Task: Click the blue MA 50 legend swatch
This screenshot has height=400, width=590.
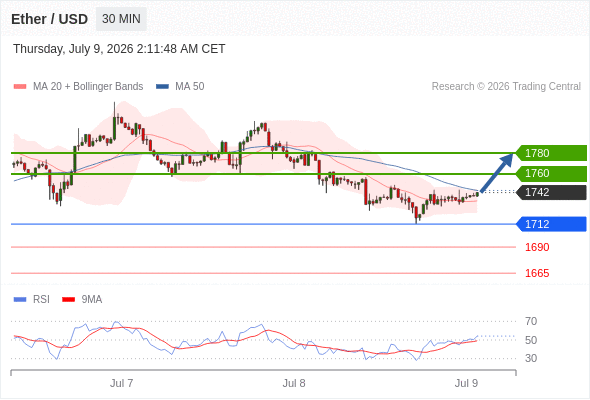Action: pyautogui.click(x=163, y=87)
